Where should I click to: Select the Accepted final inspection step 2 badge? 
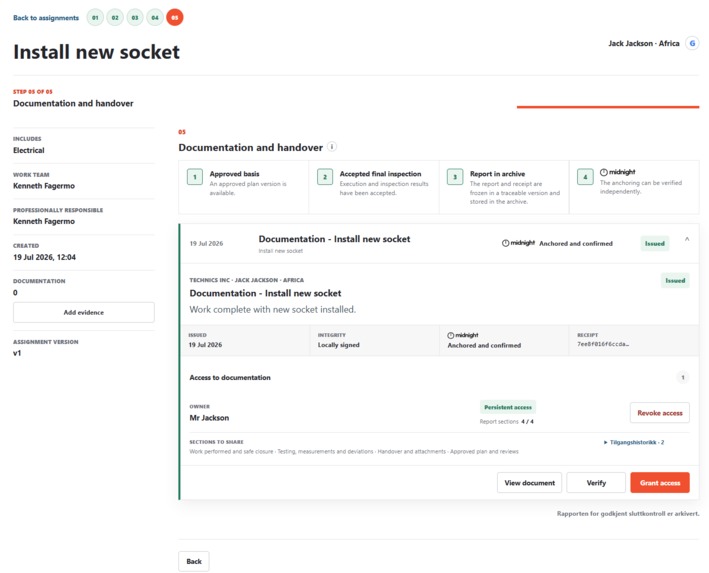pos(325,177)
